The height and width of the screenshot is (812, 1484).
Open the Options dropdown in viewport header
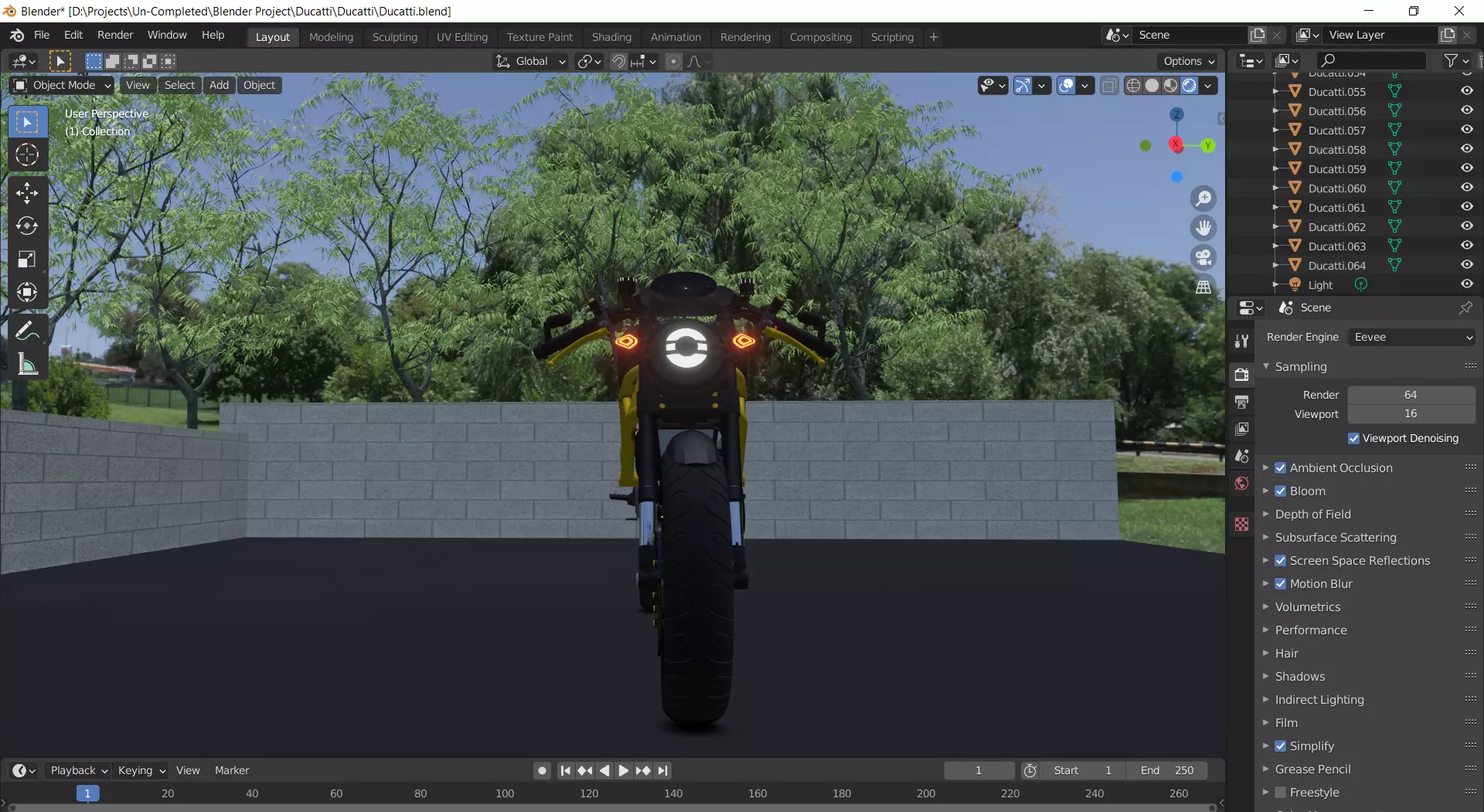coord(1189,61)
